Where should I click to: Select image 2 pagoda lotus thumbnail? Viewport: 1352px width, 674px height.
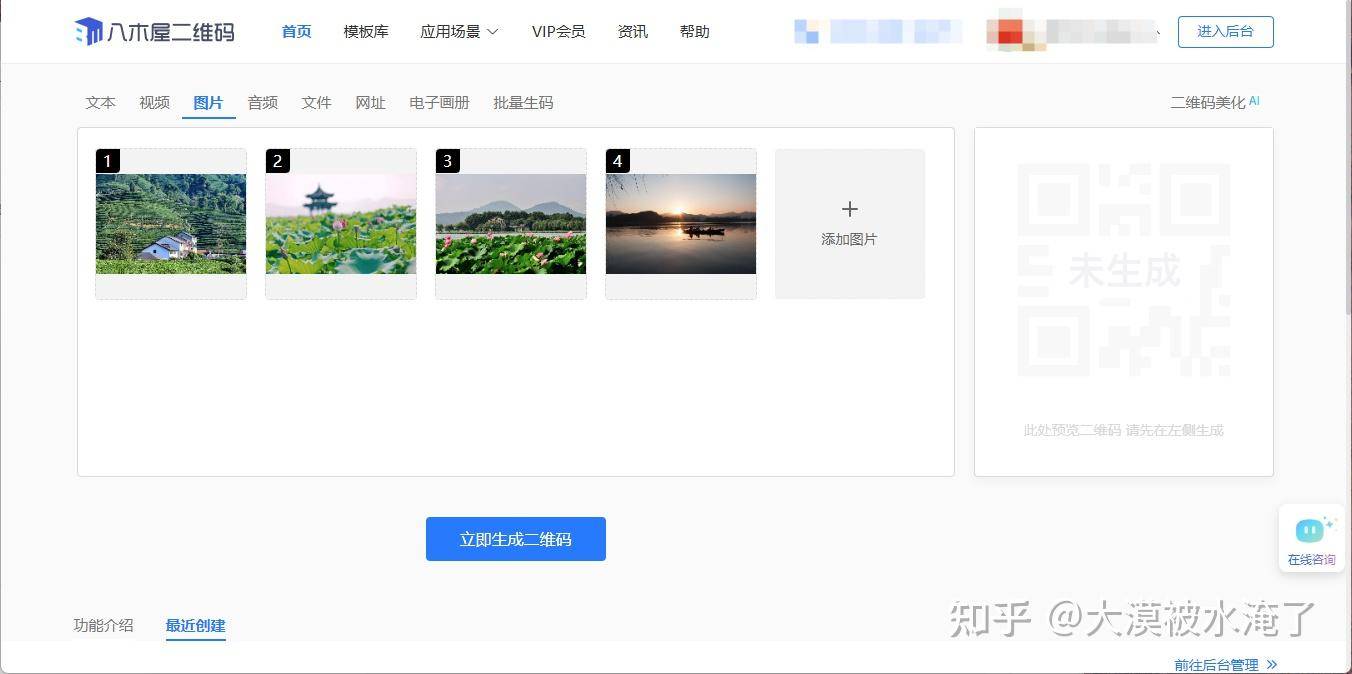click(341, 224)
